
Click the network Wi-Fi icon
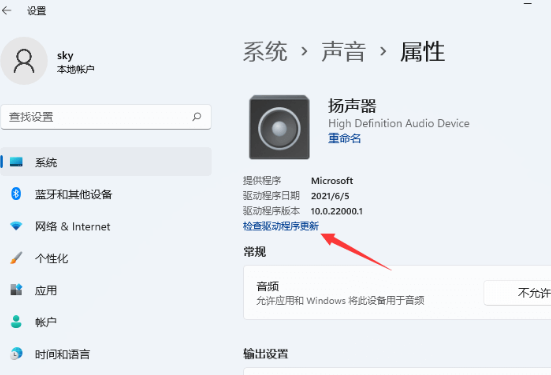(16, 226)
